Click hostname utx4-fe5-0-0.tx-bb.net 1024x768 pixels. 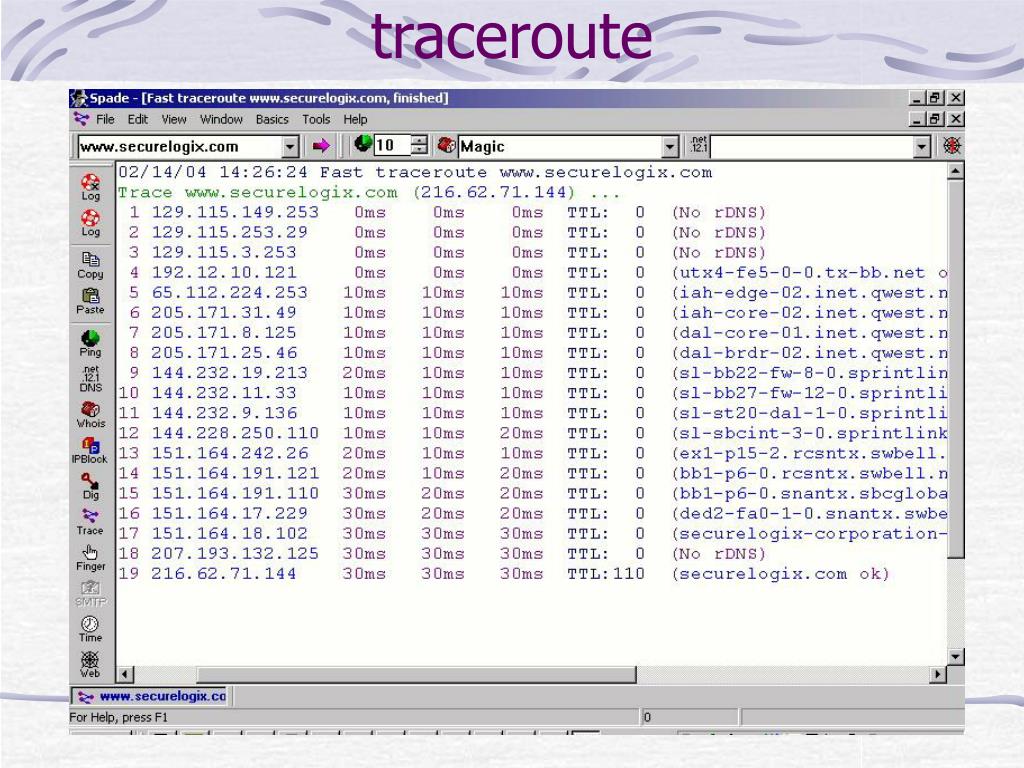click(x=802, y=272)
